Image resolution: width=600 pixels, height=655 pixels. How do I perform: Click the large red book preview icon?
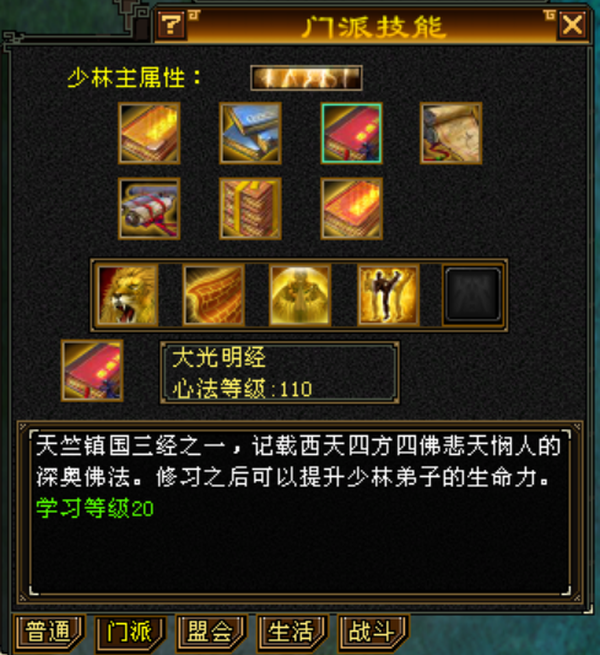pos(92,371)
